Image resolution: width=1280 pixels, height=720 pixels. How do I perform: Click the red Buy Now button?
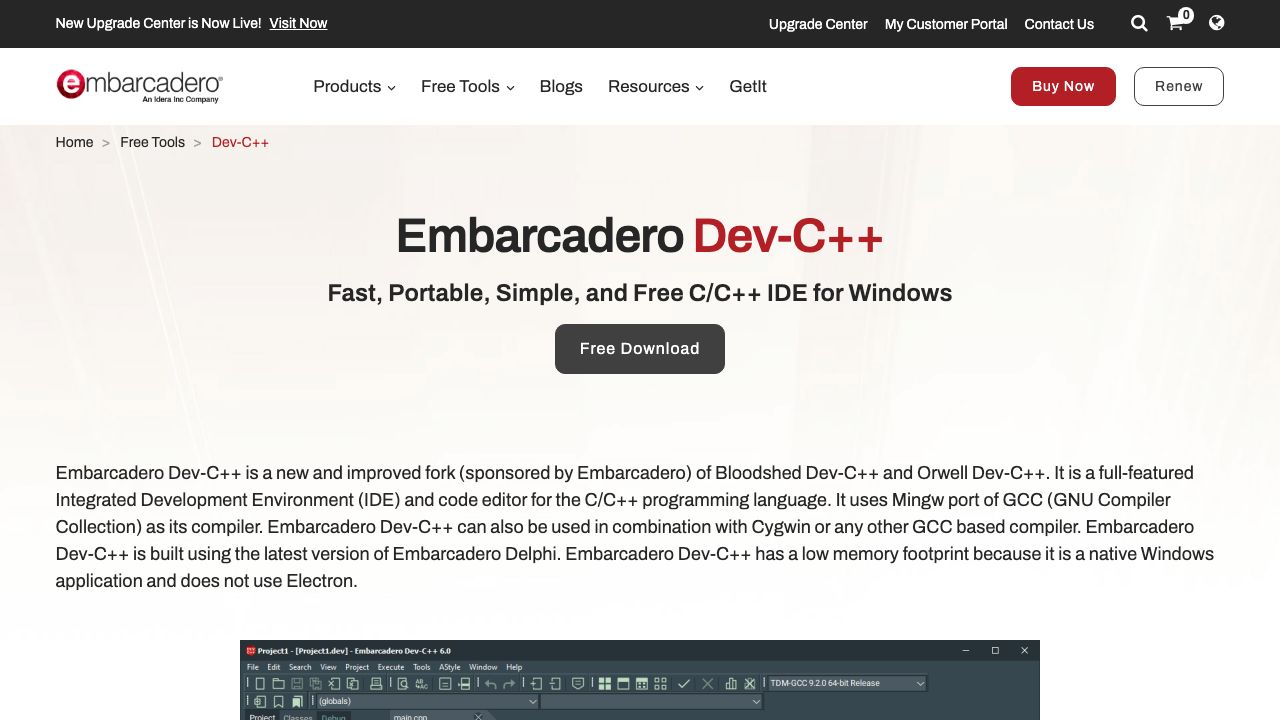1063,86
